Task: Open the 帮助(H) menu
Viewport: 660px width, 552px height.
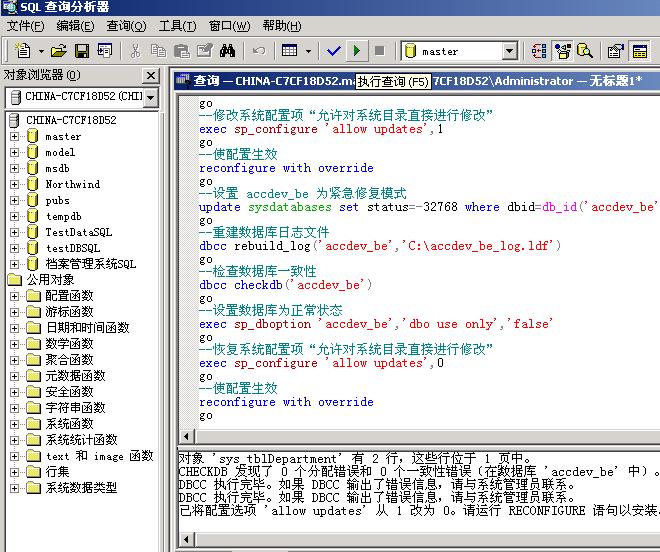Action: (x=282, y=26)
